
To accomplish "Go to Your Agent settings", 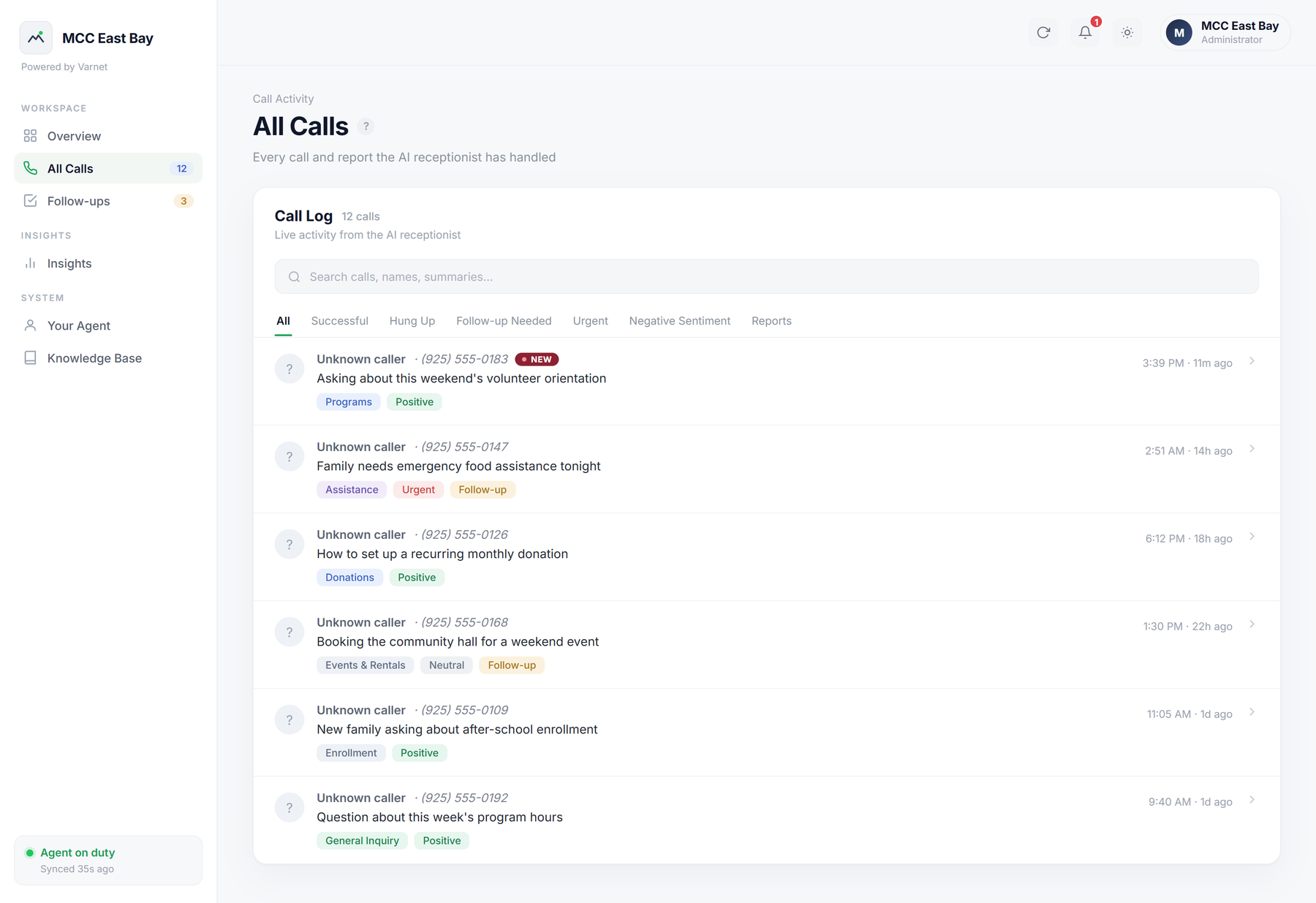I will click(108, 325).
